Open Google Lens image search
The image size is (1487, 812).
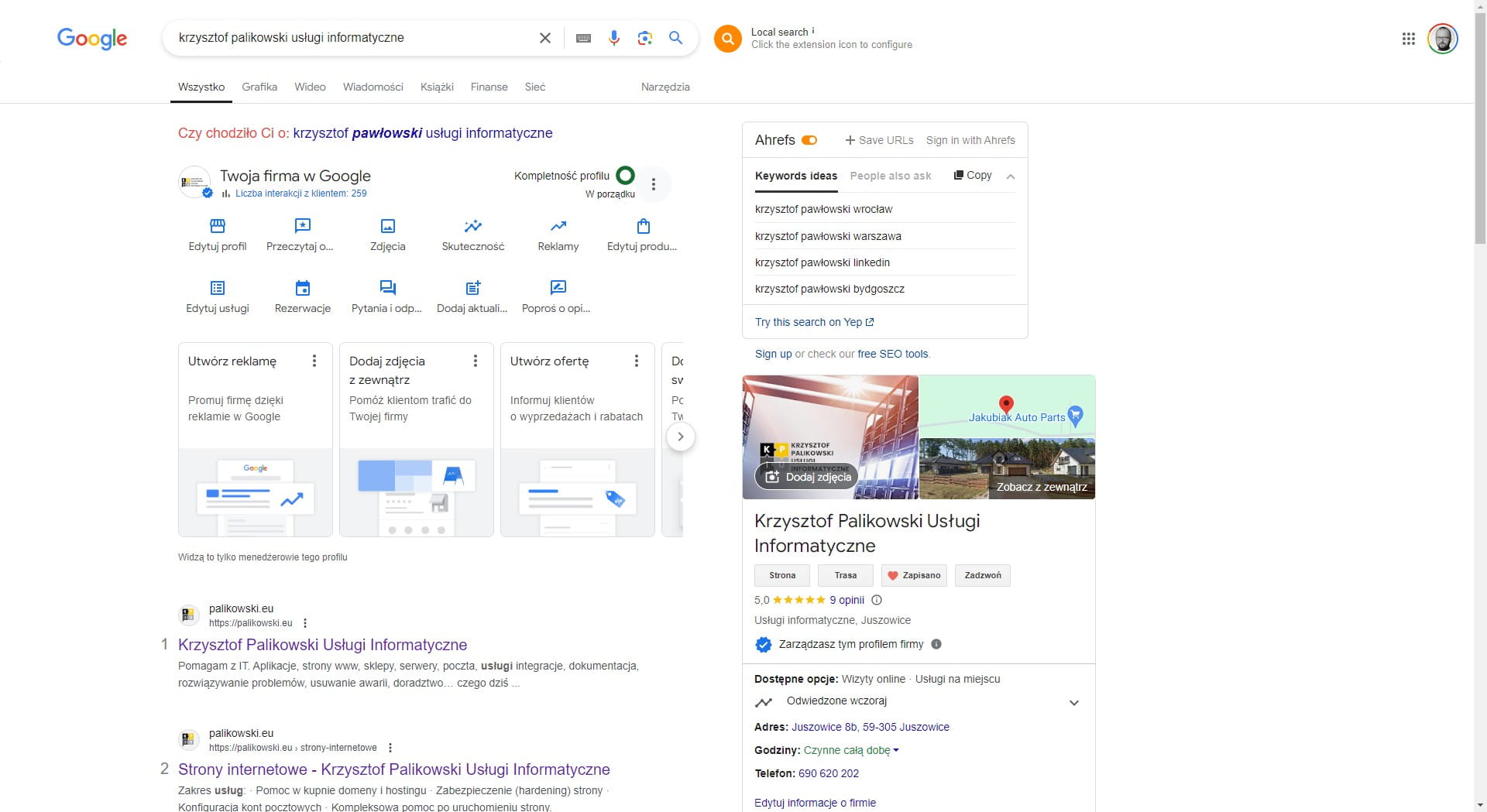(x=644, y=38)
